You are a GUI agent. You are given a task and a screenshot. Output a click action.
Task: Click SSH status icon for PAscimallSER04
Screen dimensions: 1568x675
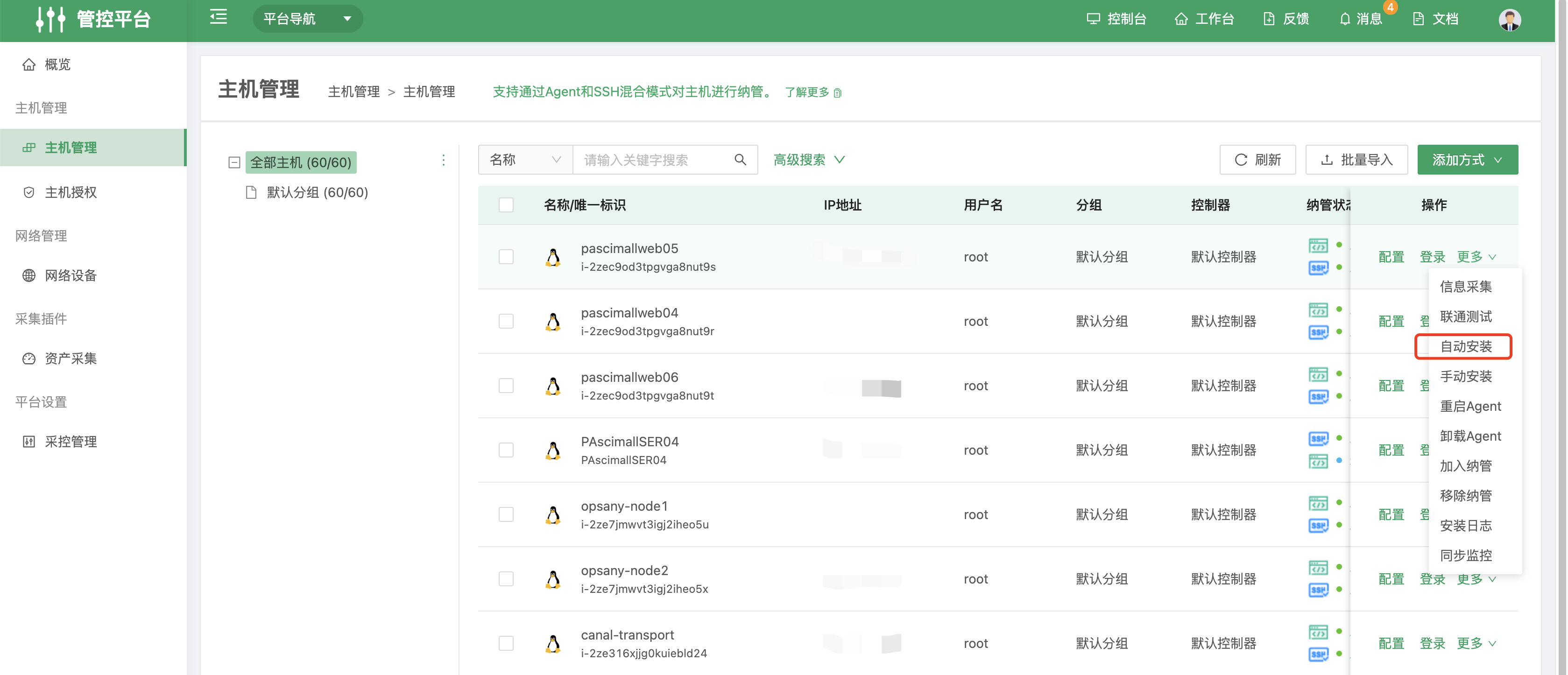(x=1318, y=438)
